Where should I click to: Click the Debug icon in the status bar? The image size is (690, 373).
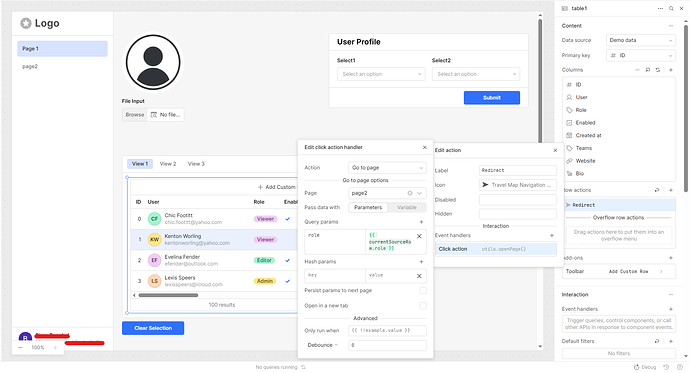coord(636,367)
